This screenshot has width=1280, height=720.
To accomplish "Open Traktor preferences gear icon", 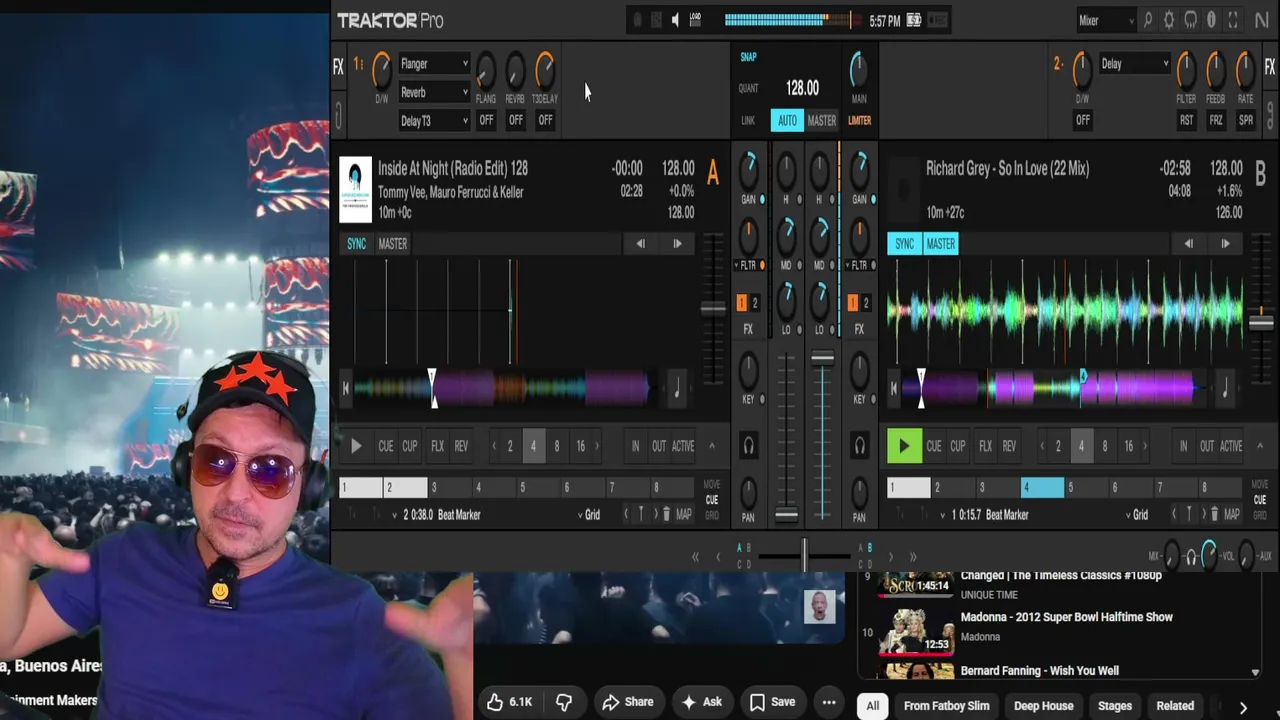I will point(1168,20).
